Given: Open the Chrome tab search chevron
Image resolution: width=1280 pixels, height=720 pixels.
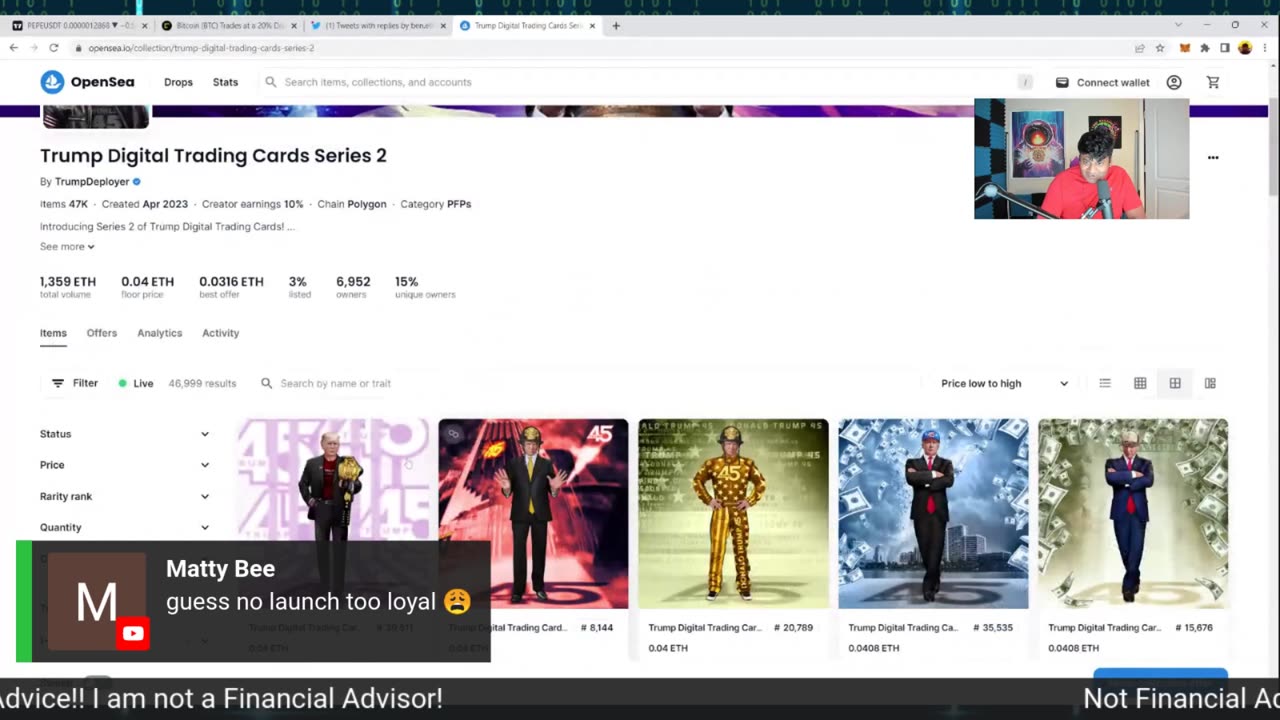Looking at the screenshot, I should pyautogui.click(x=1178, y=25).
